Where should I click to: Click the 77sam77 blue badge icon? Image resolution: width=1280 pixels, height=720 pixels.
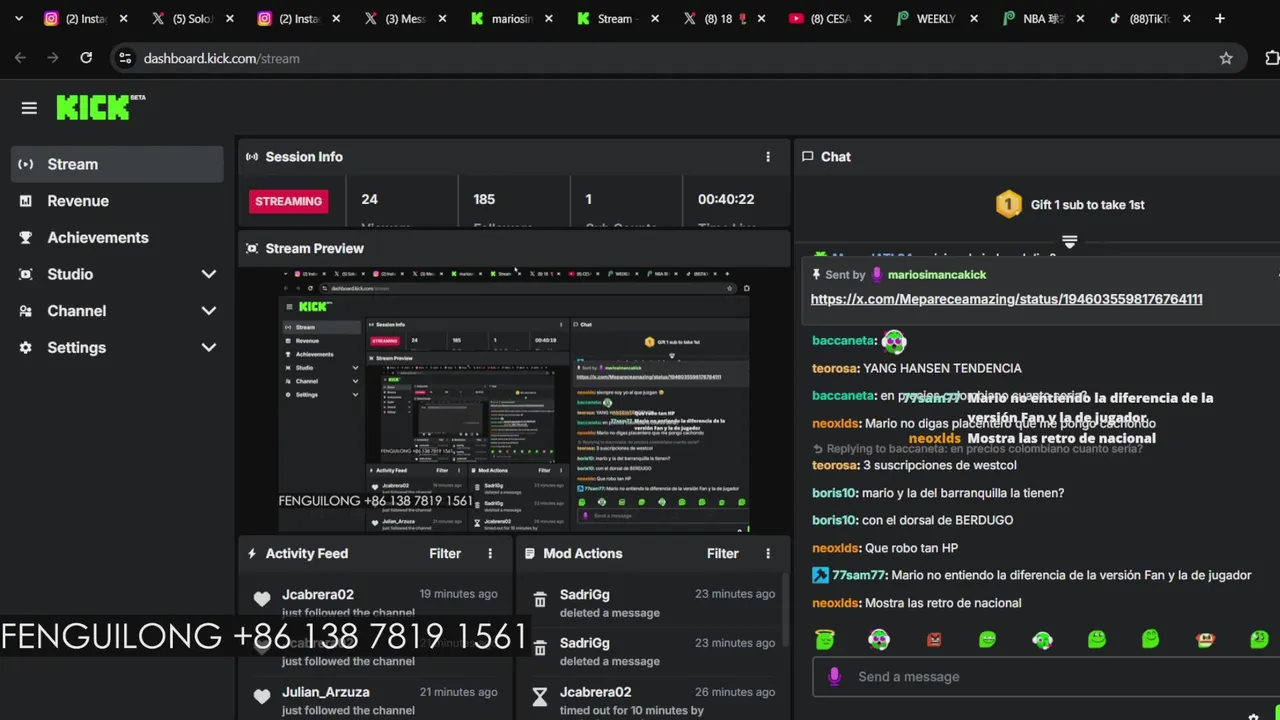pos(820,575)
